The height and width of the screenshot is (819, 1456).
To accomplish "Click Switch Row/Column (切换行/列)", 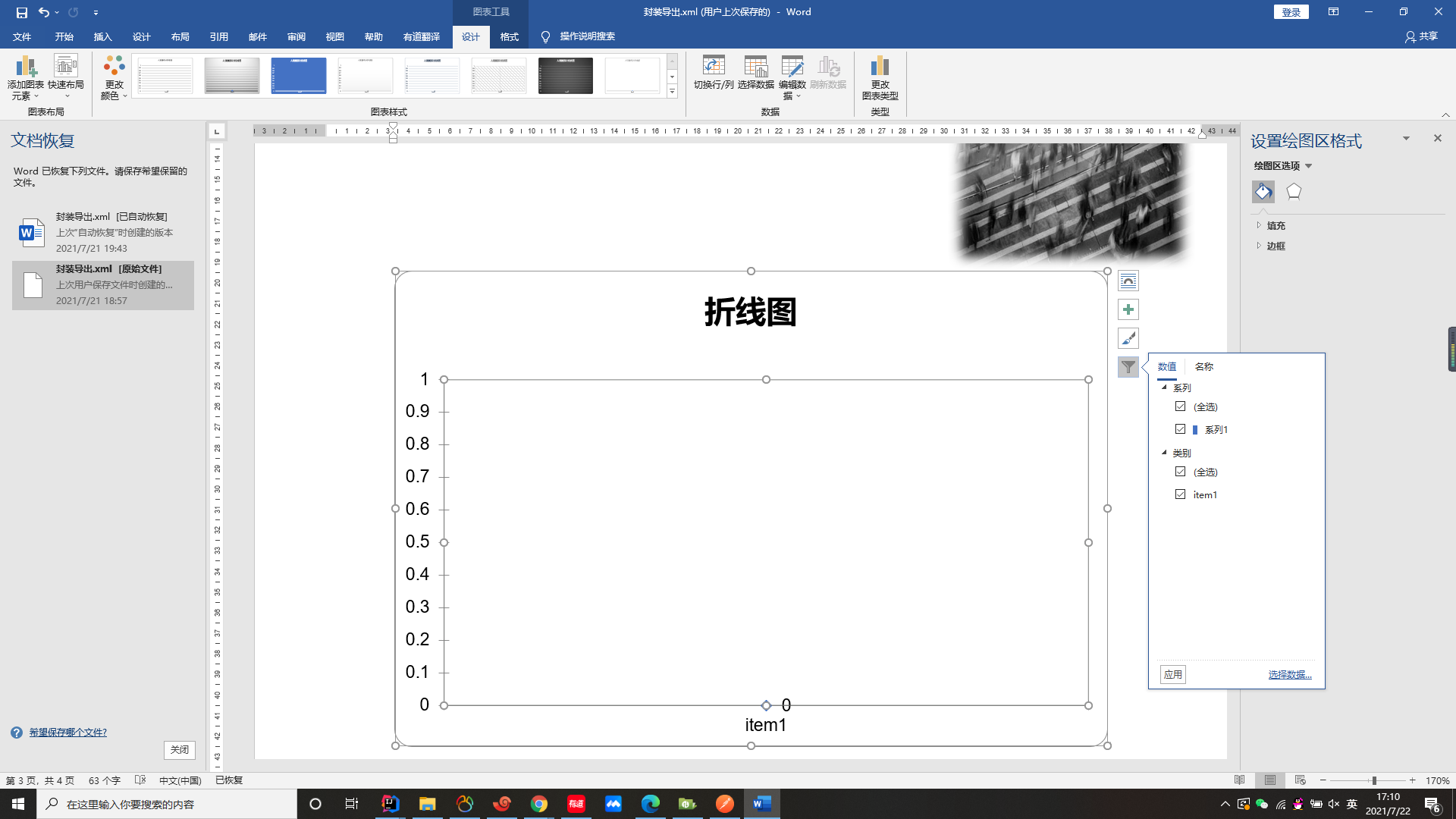I will click(x=714, y=74).
